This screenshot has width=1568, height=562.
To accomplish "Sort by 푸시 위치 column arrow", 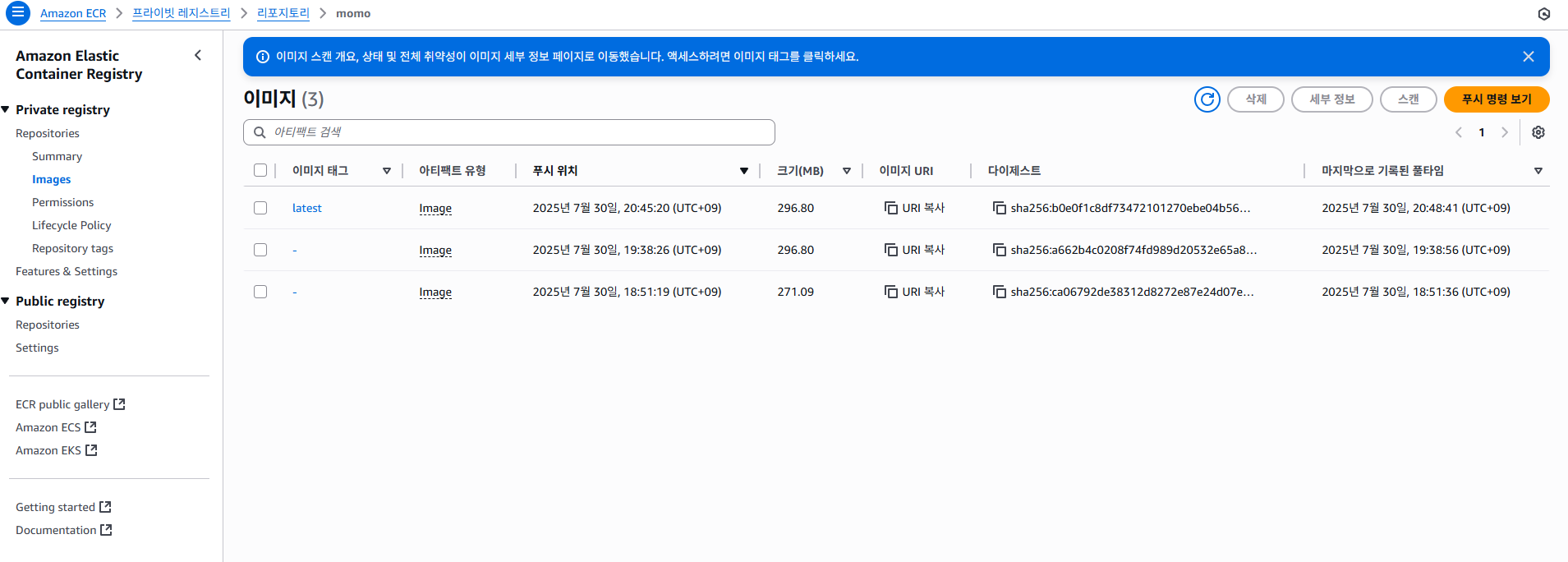I will (744, 171).
